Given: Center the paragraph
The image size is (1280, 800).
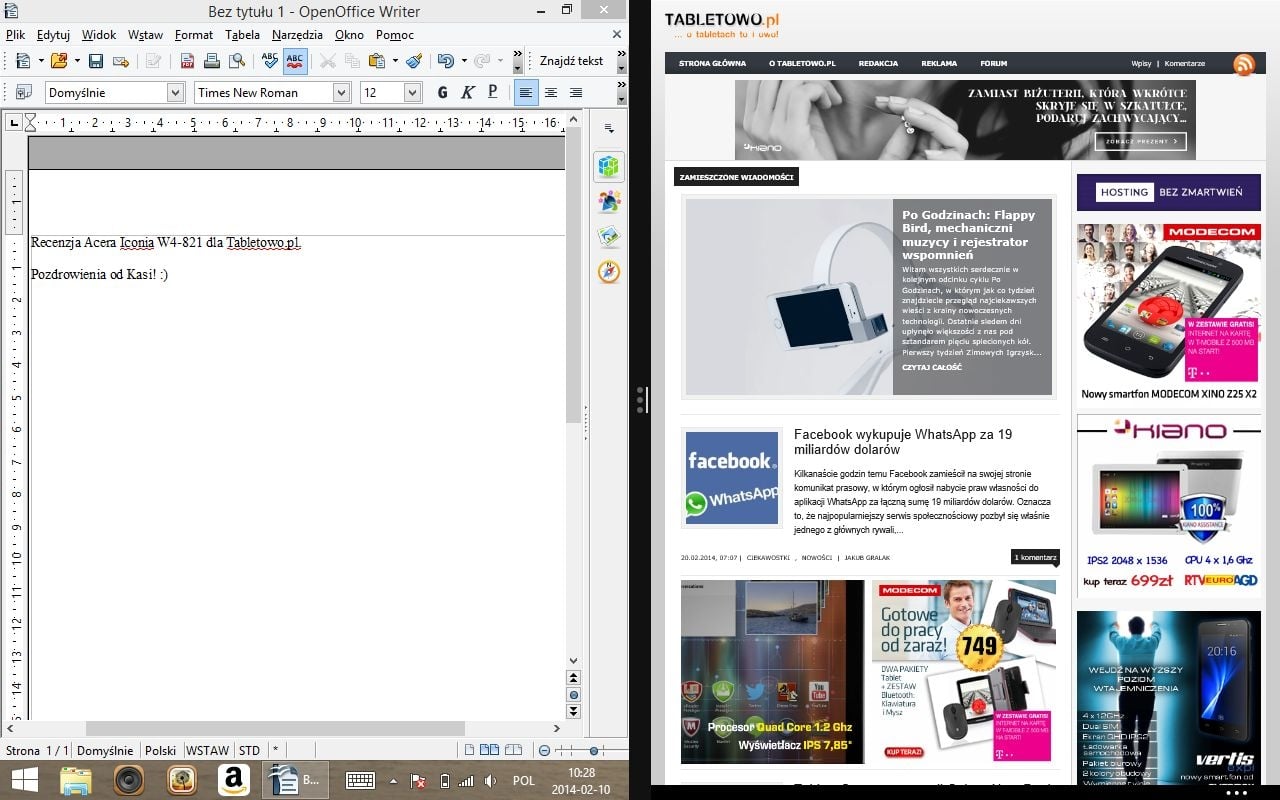Looking at the screenshot, I should click(551, 92).
